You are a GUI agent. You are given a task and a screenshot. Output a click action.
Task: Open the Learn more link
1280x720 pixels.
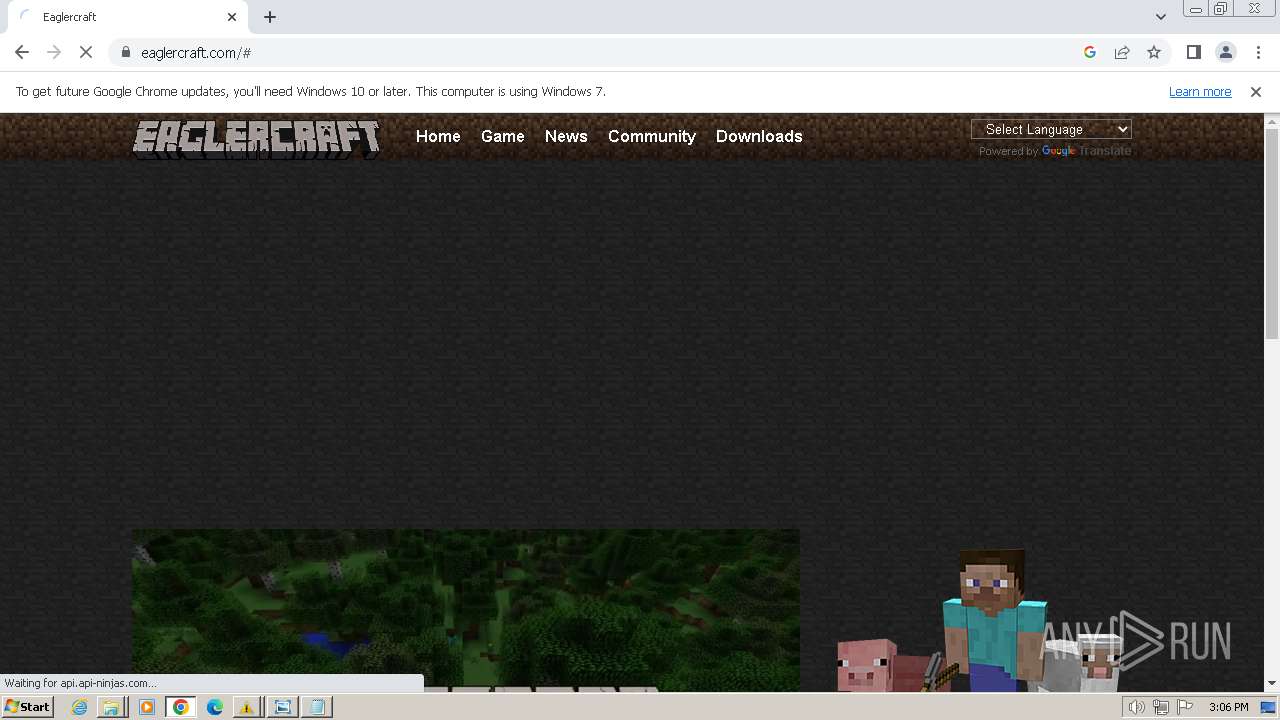pyautogui.click(x=1200, y=92)
